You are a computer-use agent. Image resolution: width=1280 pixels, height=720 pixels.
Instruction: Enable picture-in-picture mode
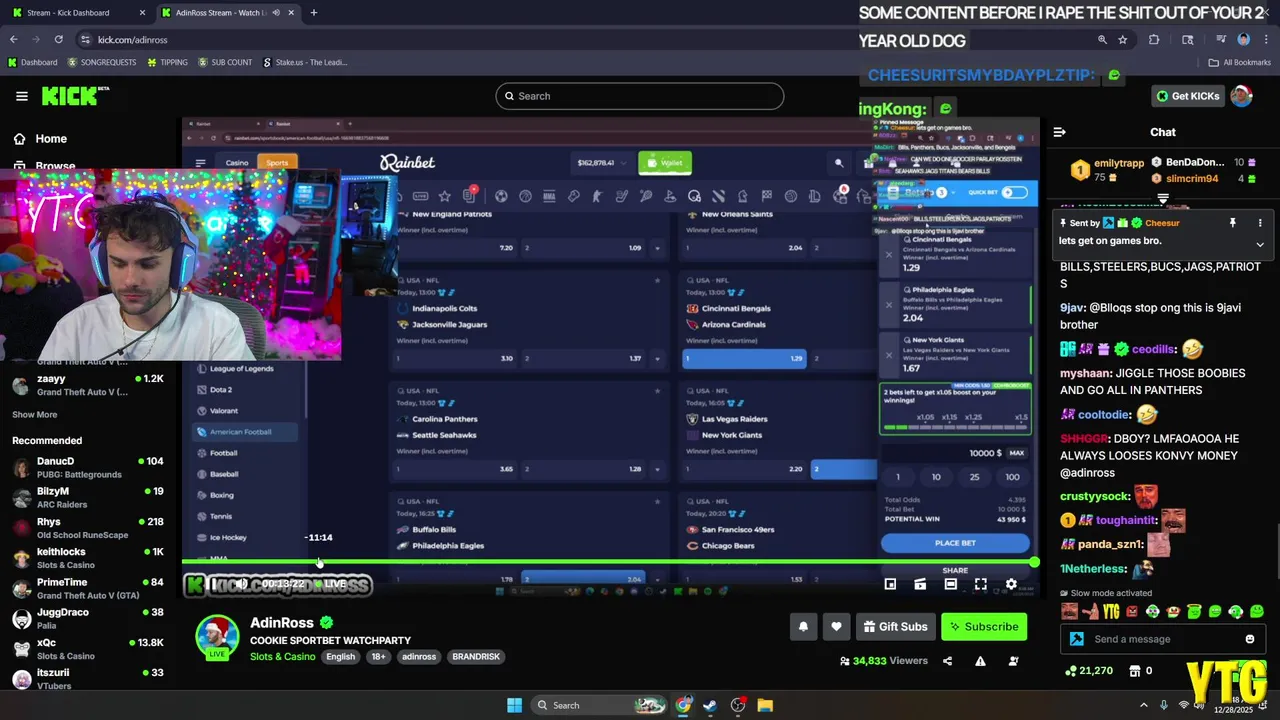(x=890, y=584)
